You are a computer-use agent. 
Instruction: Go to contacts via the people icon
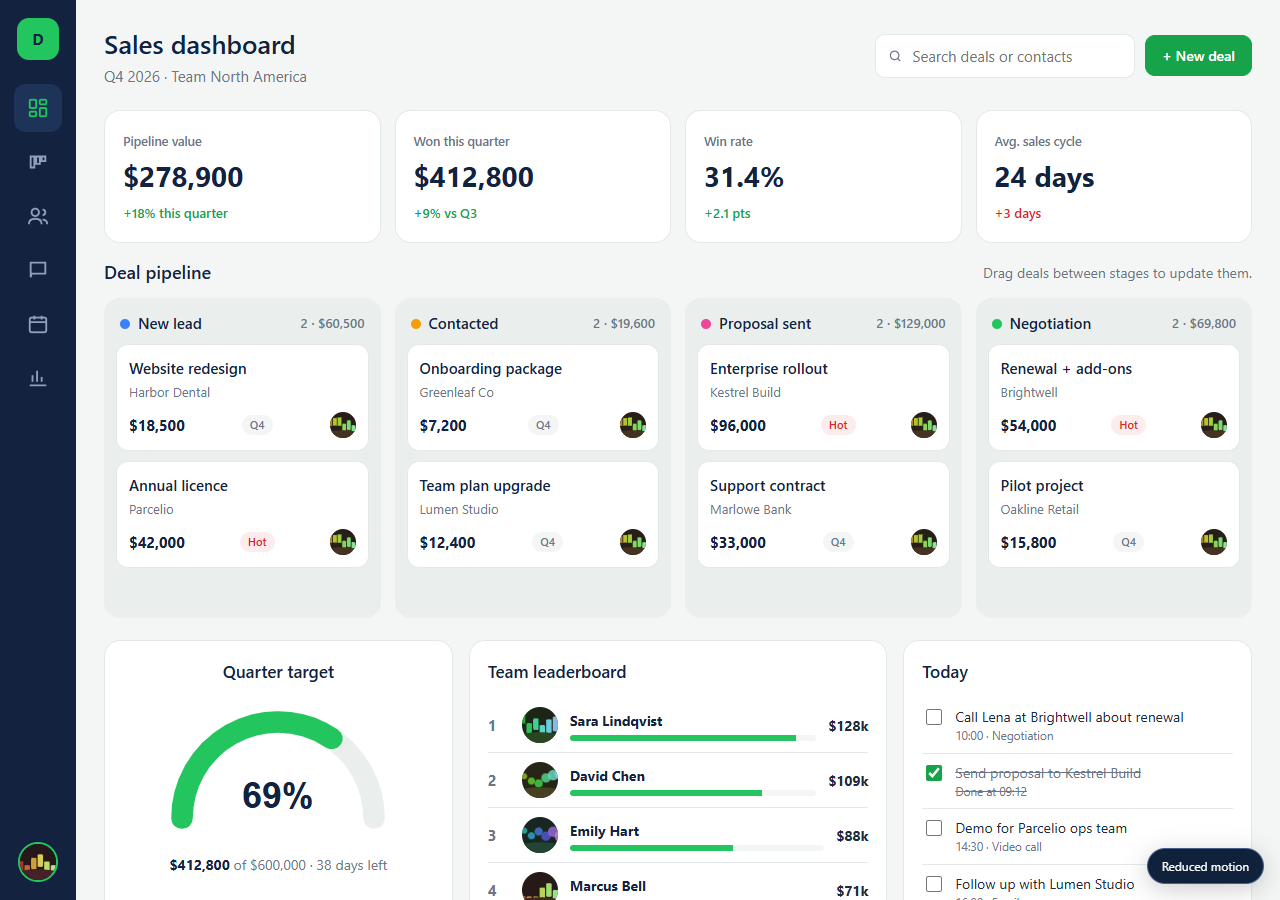38,216
